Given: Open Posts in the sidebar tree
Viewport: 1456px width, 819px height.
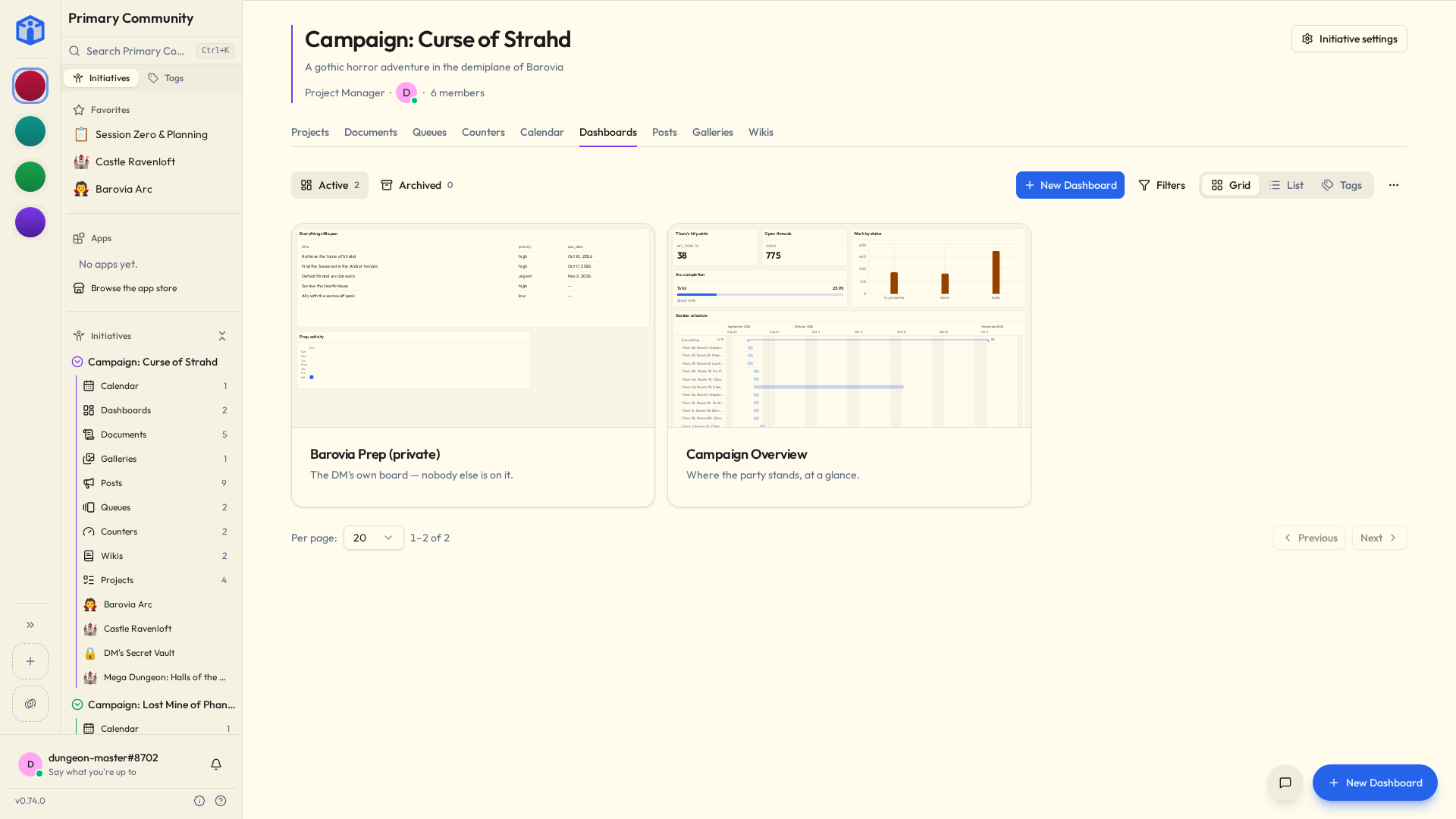Looking at the screenshot, I should (x=155, y=483).
